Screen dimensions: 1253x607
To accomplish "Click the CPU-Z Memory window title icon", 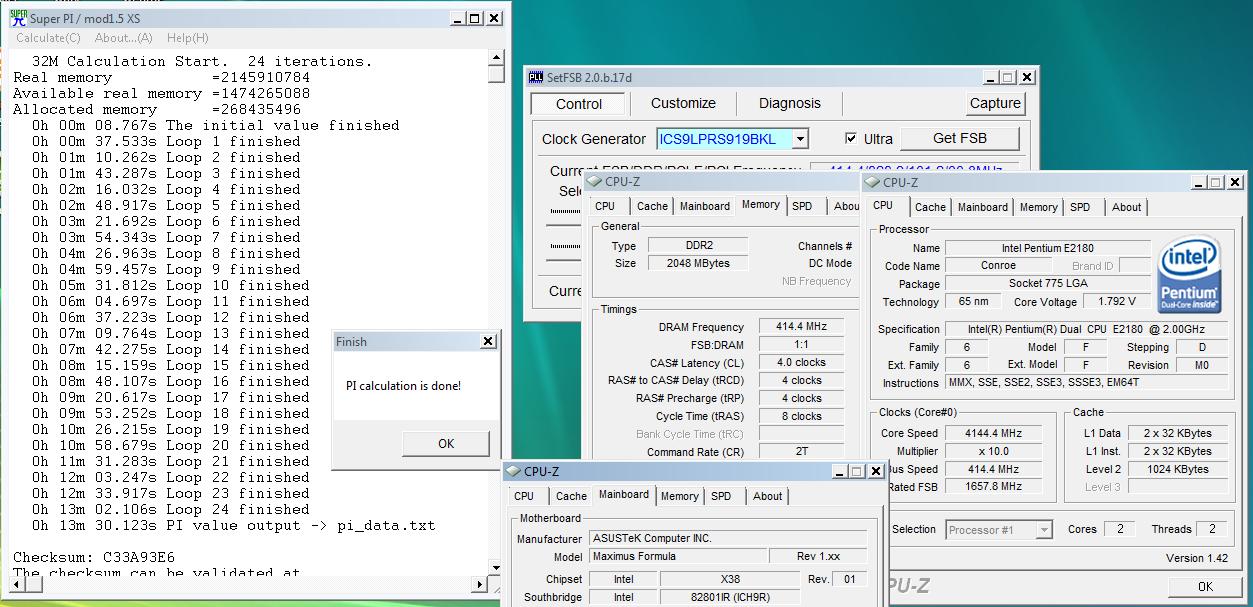I will point(593,181).
